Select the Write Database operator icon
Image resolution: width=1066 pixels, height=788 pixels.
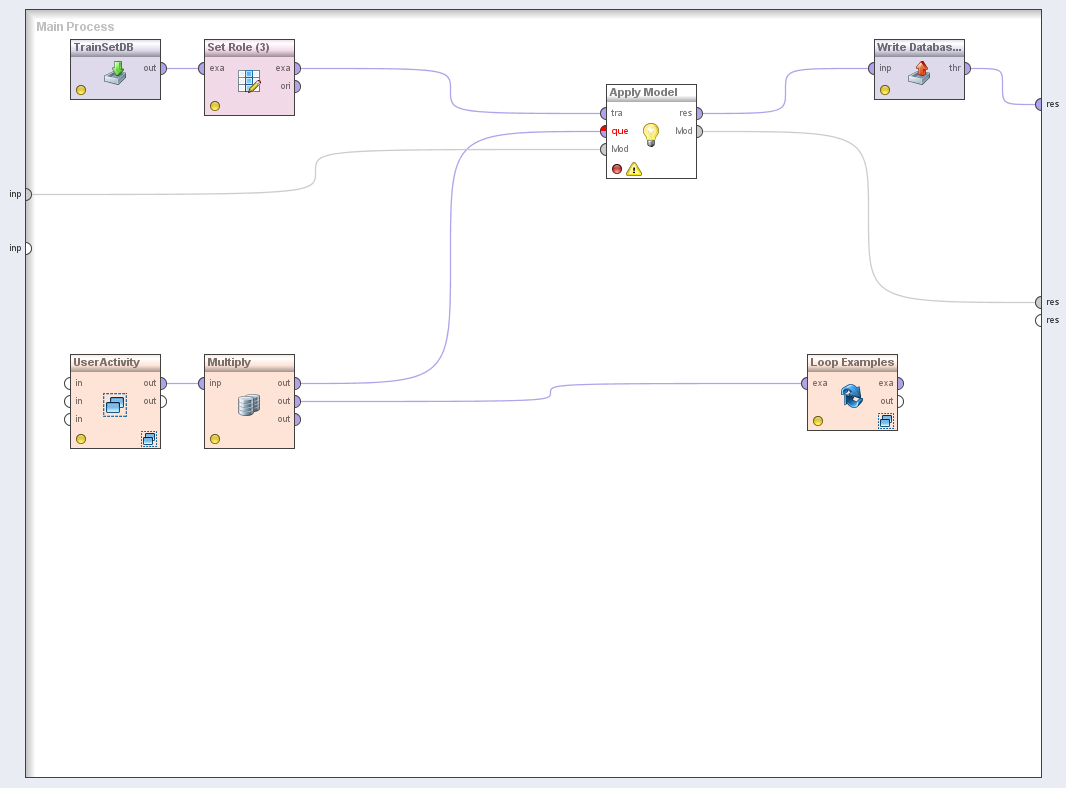coord(919,73)
